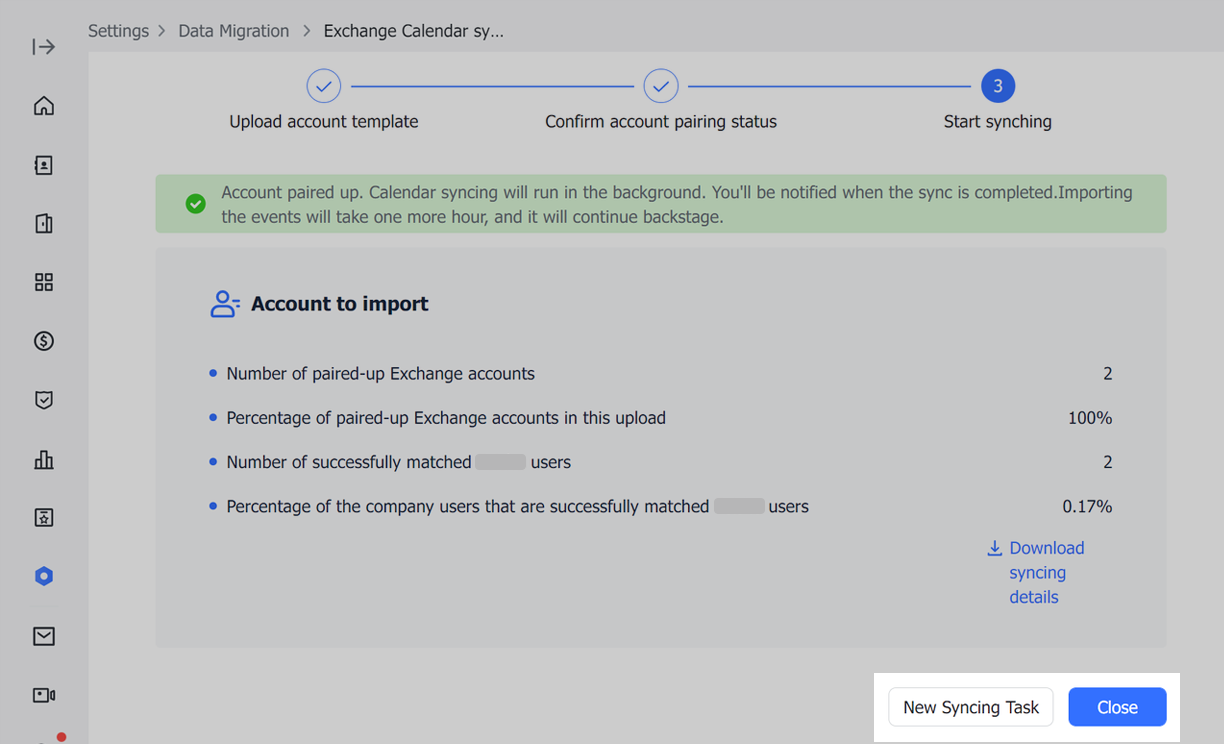Viewport: 1224px width, 744px height.
Task: Click the shield security icon in sidebar
Action: pyautogui.click(x=44, y=400)
